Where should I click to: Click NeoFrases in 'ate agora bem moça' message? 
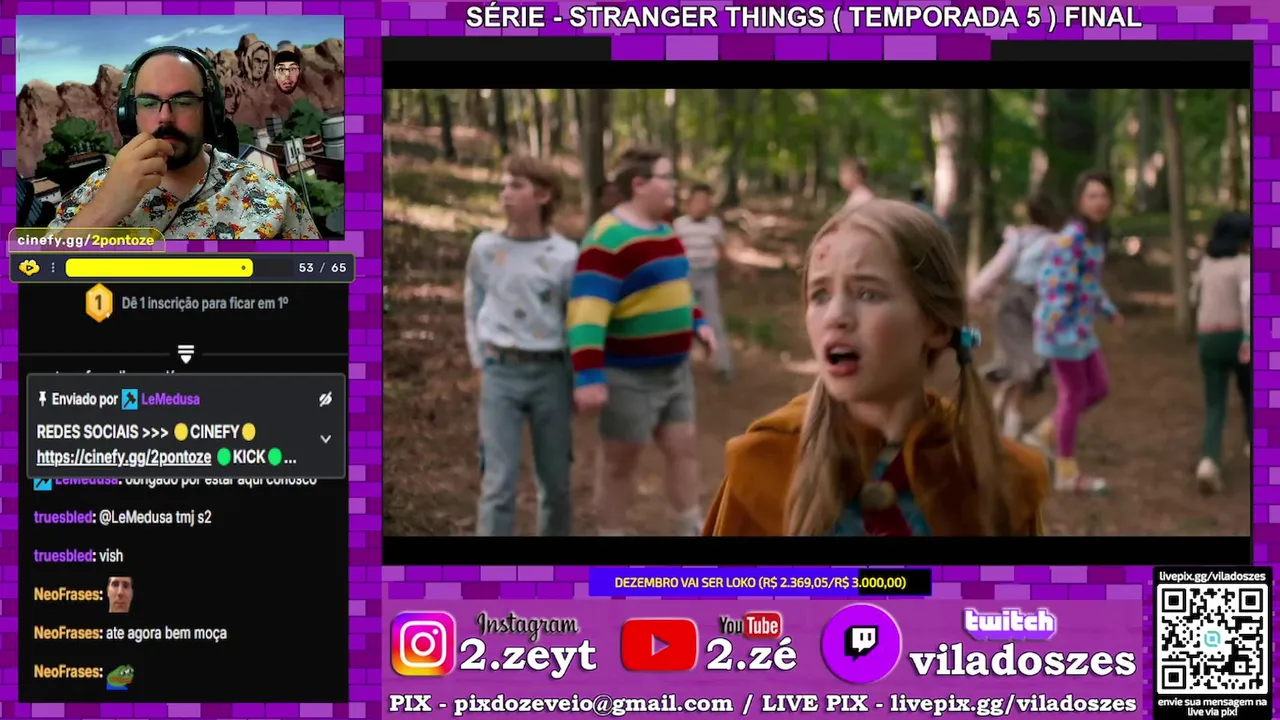[x=67, y=633]
